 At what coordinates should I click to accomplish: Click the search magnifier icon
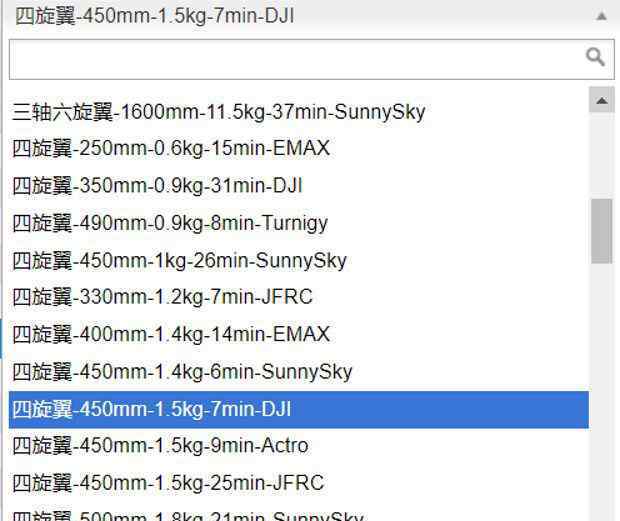point(595,57)
